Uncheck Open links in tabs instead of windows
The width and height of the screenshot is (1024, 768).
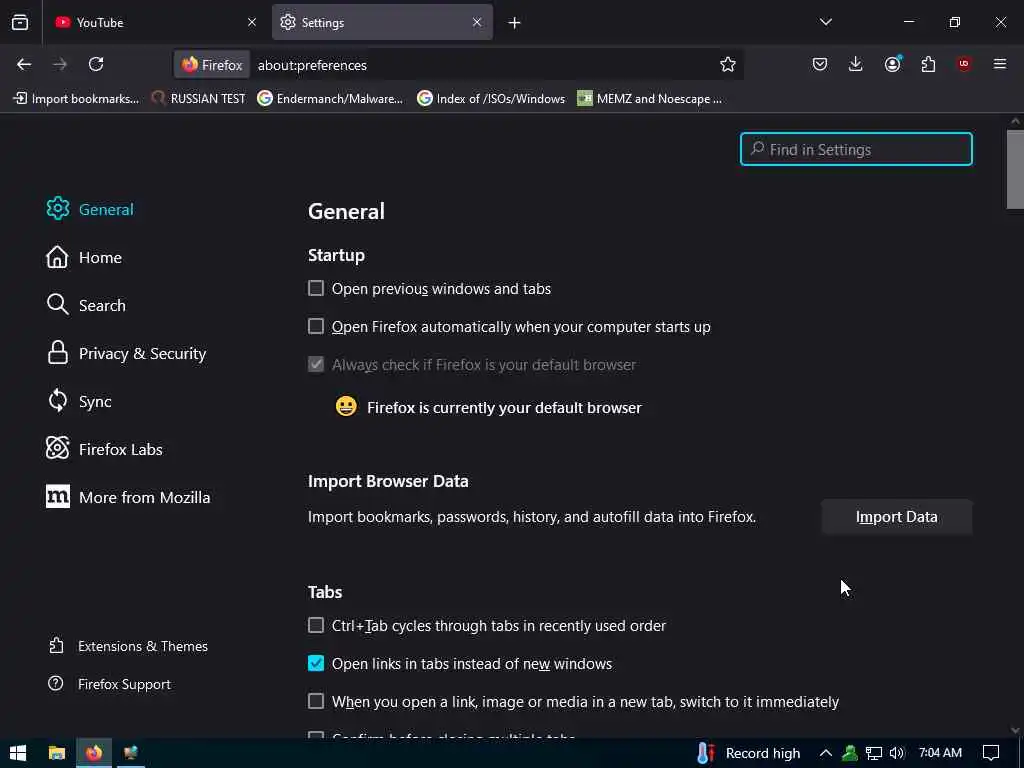(x=316, y=663)
